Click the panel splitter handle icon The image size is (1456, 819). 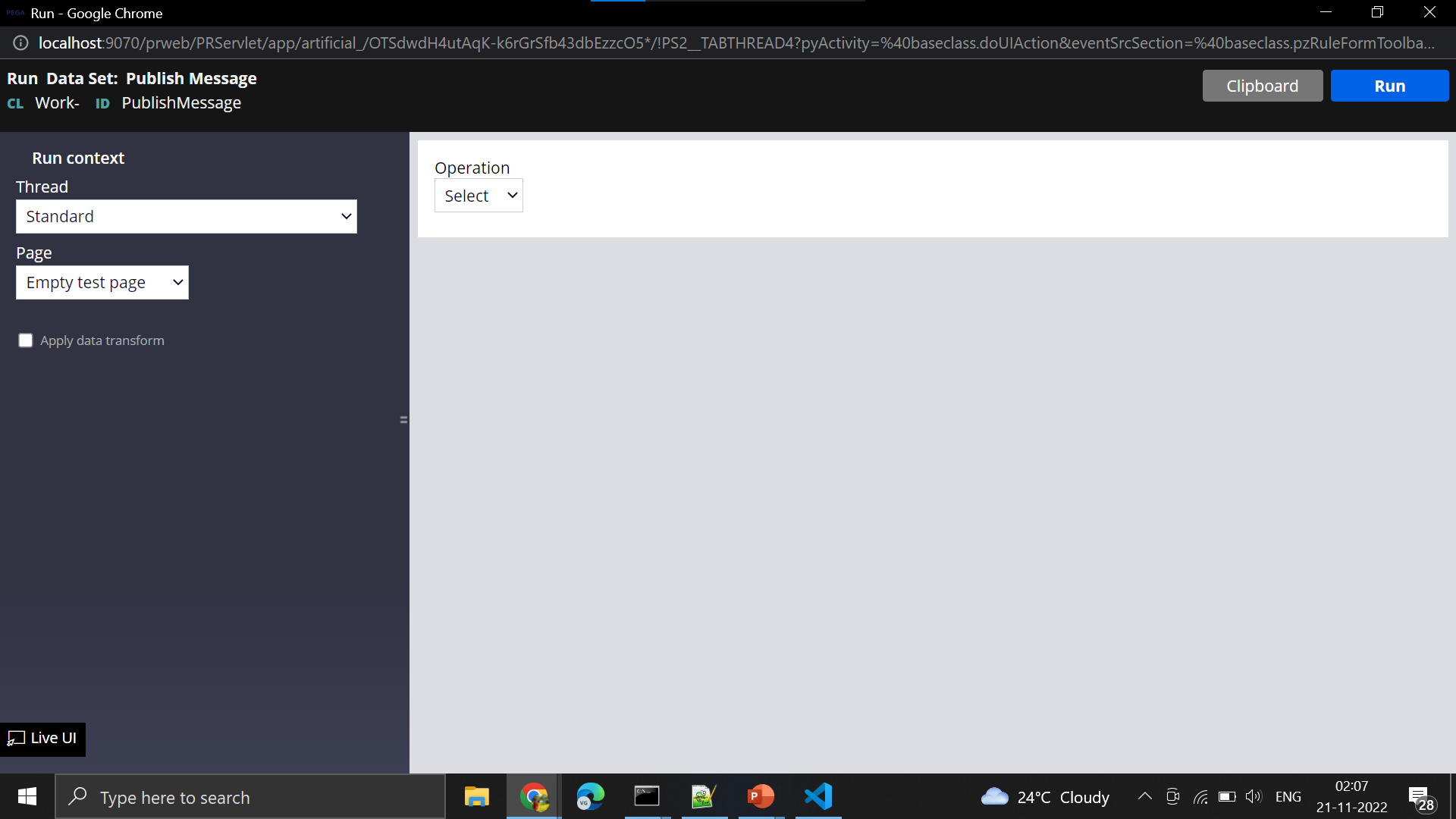(x=403, y=419)
